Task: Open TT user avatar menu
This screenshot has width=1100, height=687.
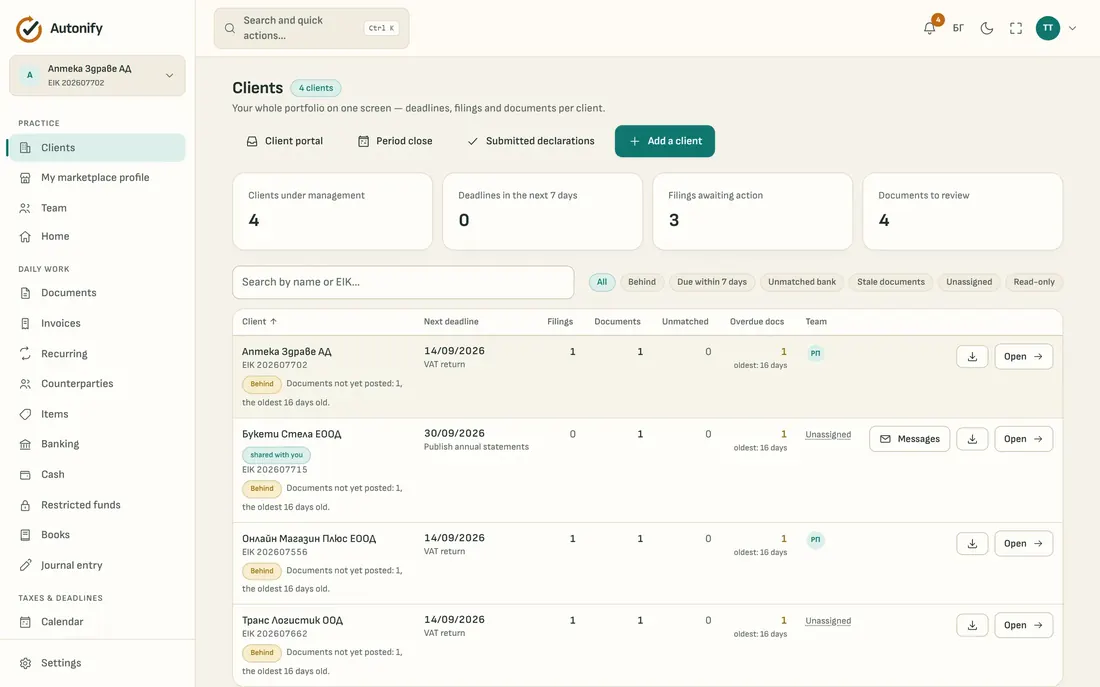Action: click(x=1047, y=28)
